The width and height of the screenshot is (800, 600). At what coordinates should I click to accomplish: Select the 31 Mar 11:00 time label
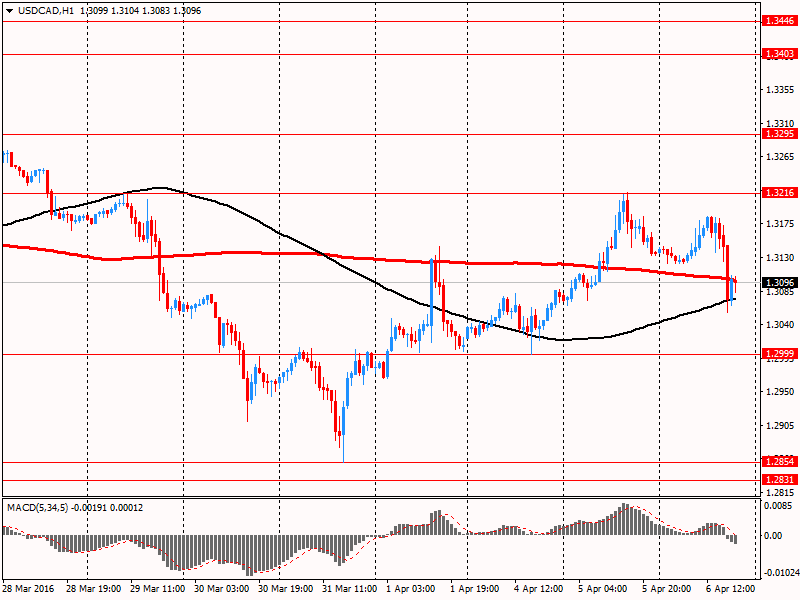coord(350,589)
